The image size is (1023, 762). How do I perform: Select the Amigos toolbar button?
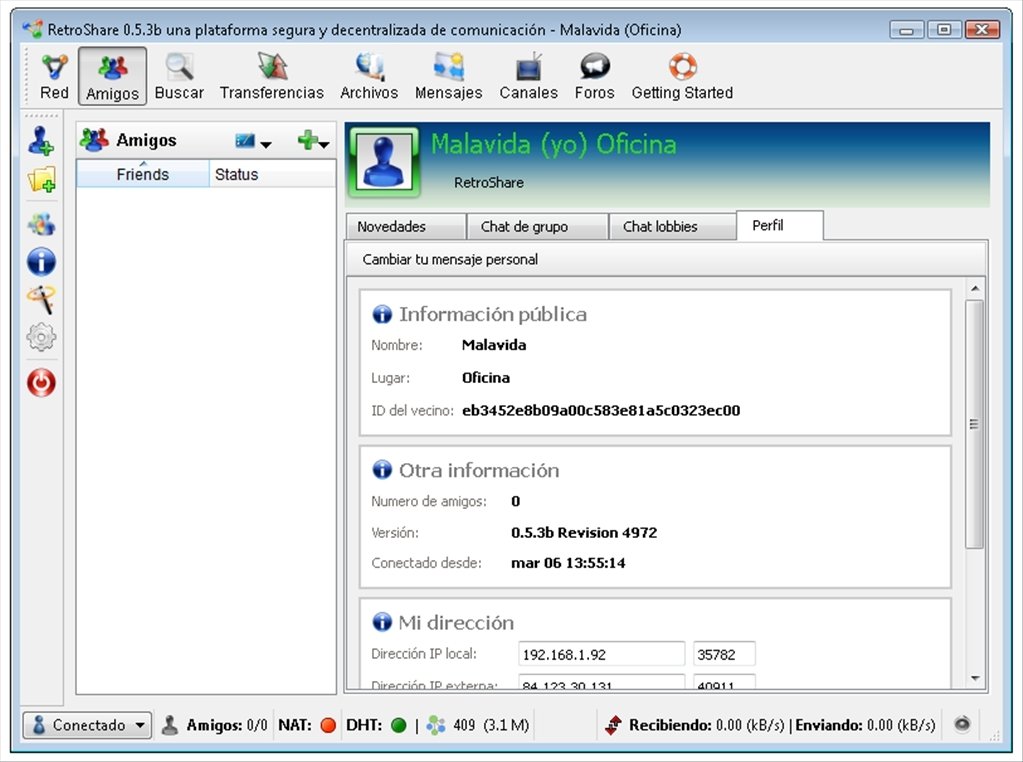112,77
